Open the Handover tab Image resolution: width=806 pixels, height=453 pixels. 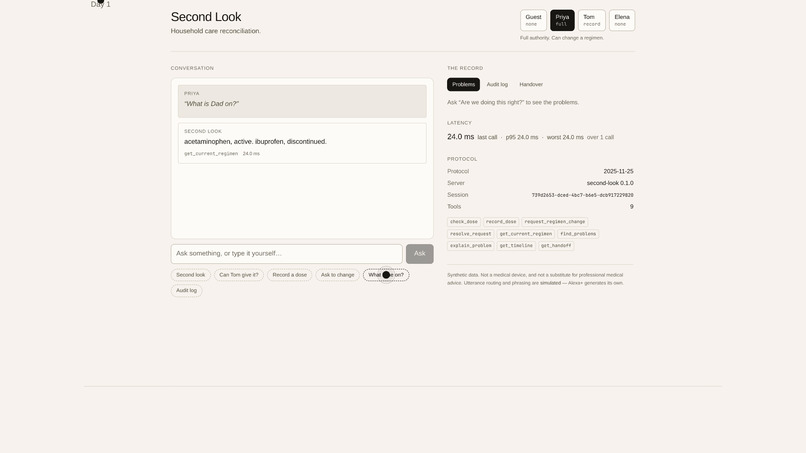(x=531, y=84)
